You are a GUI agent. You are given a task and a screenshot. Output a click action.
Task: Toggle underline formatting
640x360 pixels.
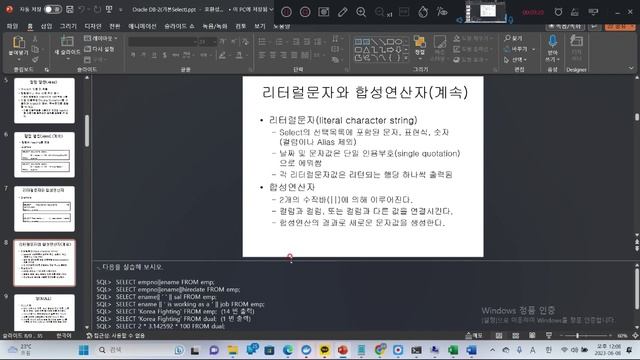tap(154, 55)
